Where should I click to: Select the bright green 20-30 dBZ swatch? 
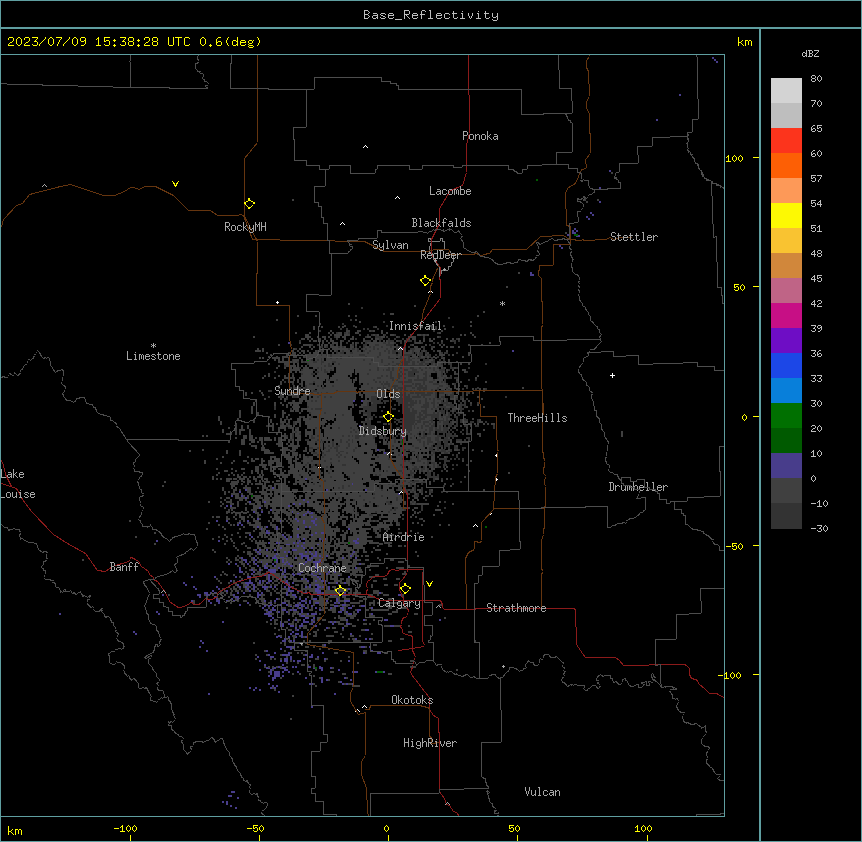[x=786, y=416]
